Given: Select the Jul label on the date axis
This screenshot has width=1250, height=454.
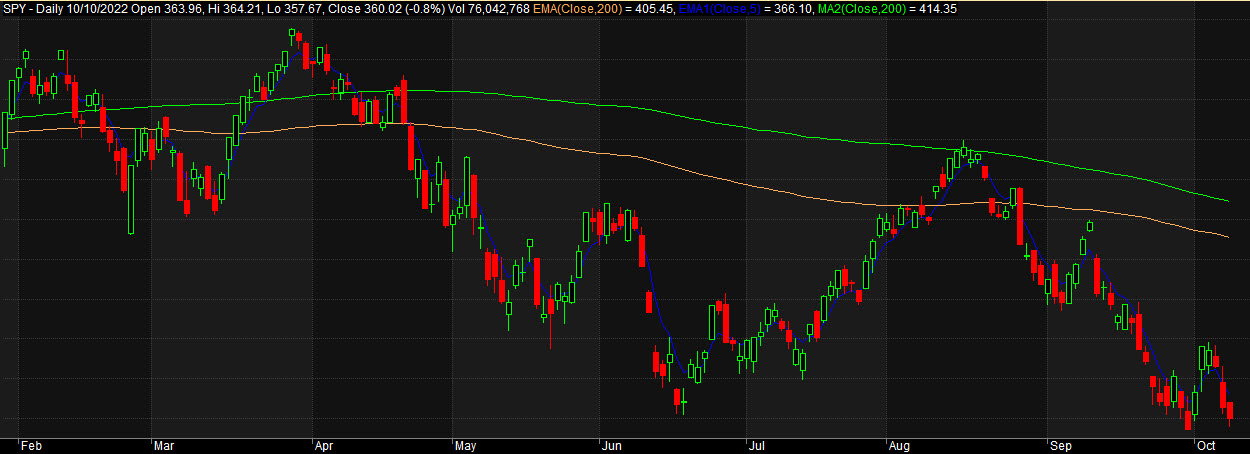Looking at the screenshot, I should pos(757,446).
